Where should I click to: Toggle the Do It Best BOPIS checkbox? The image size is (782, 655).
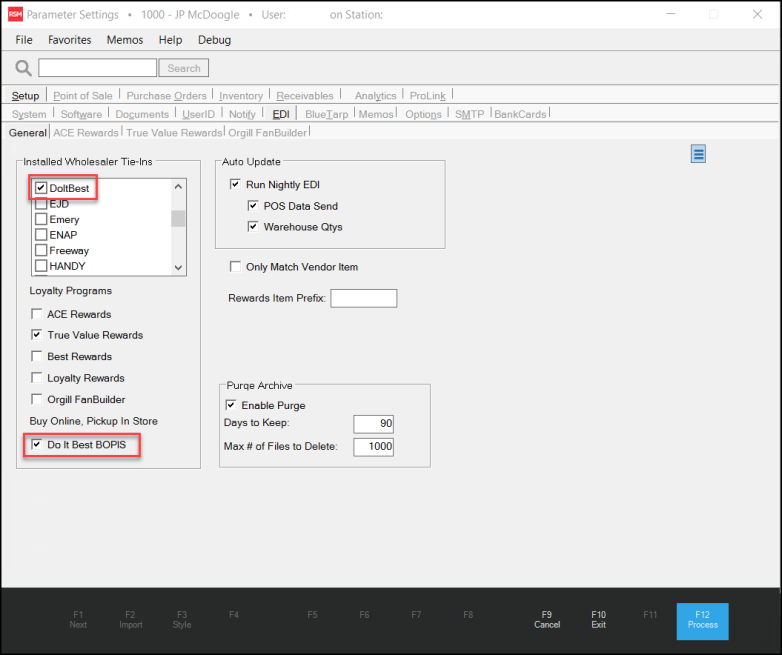pyautogui.click(x=37, y=444)
